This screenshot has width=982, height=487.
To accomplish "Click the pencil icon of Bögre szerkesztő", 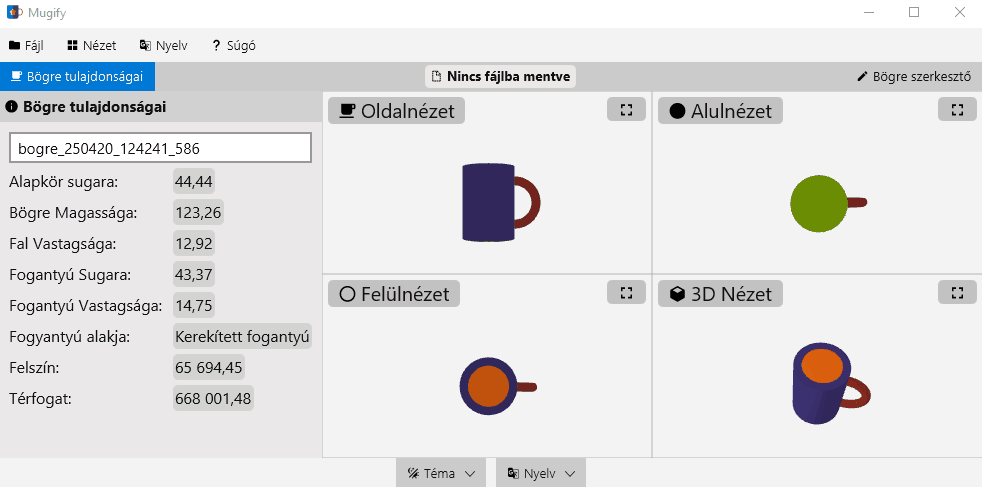I will coord(863,76).
